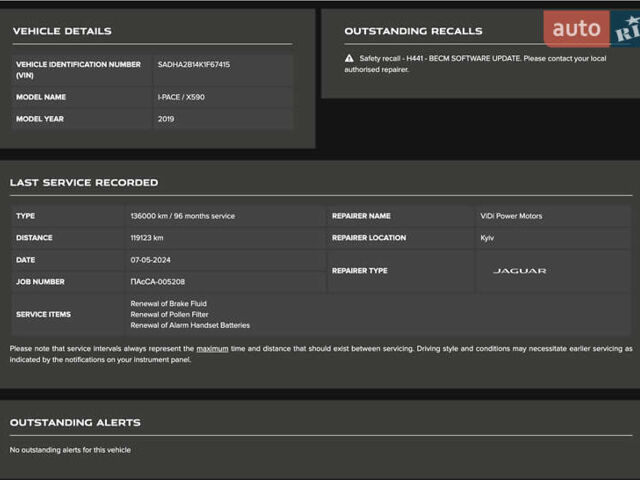640x480 pixels.
Task: Click the model year 2019 value
Action: click(x=166, y=119)
